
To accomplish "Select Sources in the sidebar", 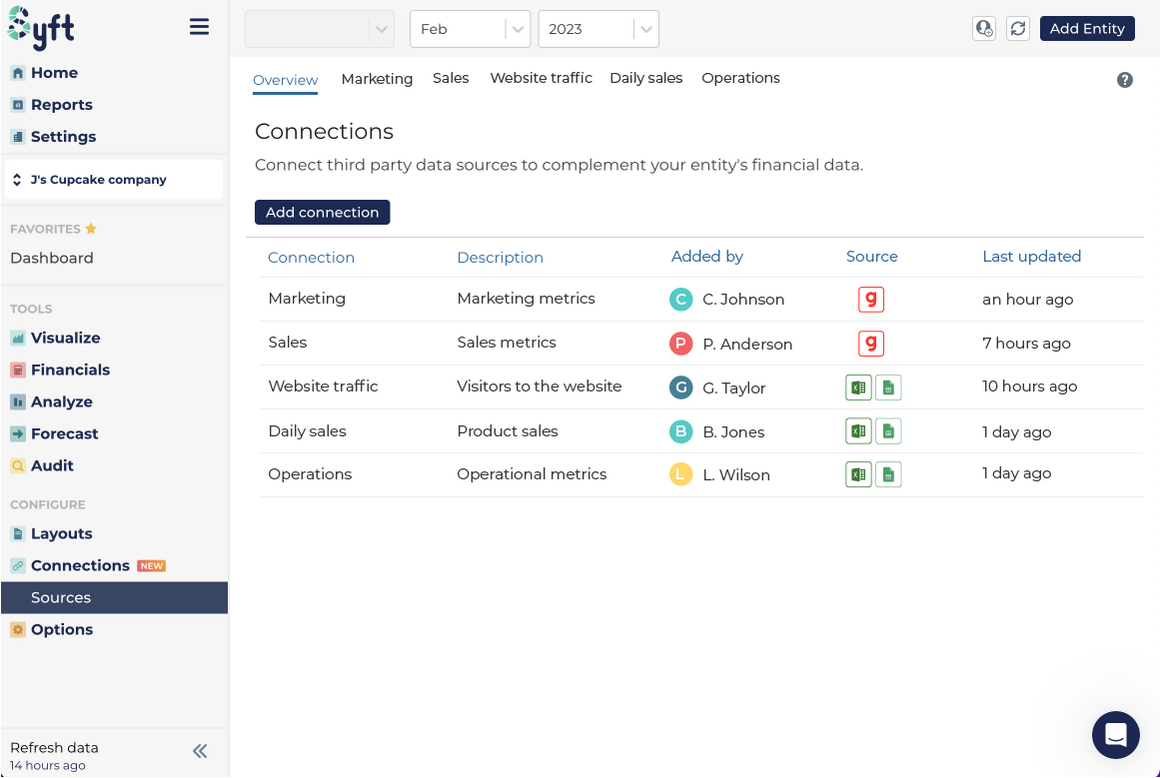I will tap(115, 598).
